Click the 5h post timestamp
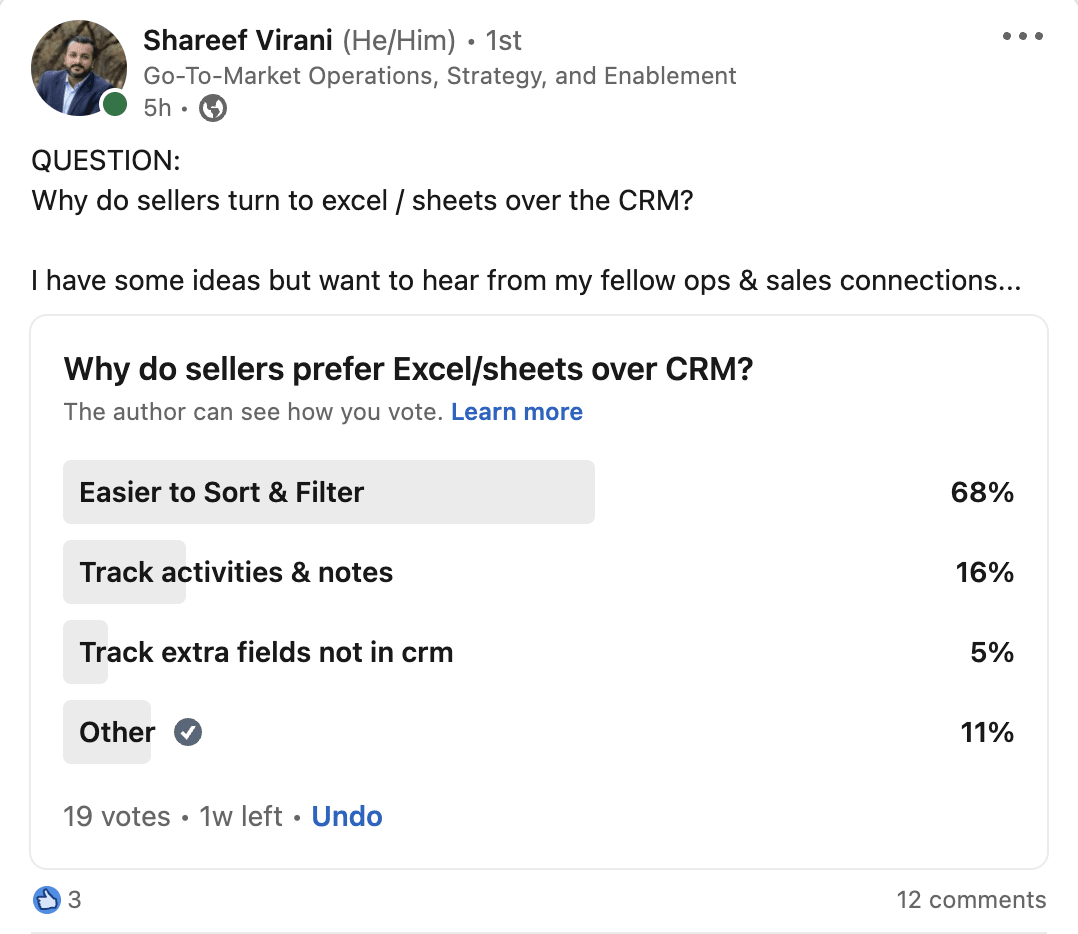The image size is (1078, 934). click(x=157, y=108)
